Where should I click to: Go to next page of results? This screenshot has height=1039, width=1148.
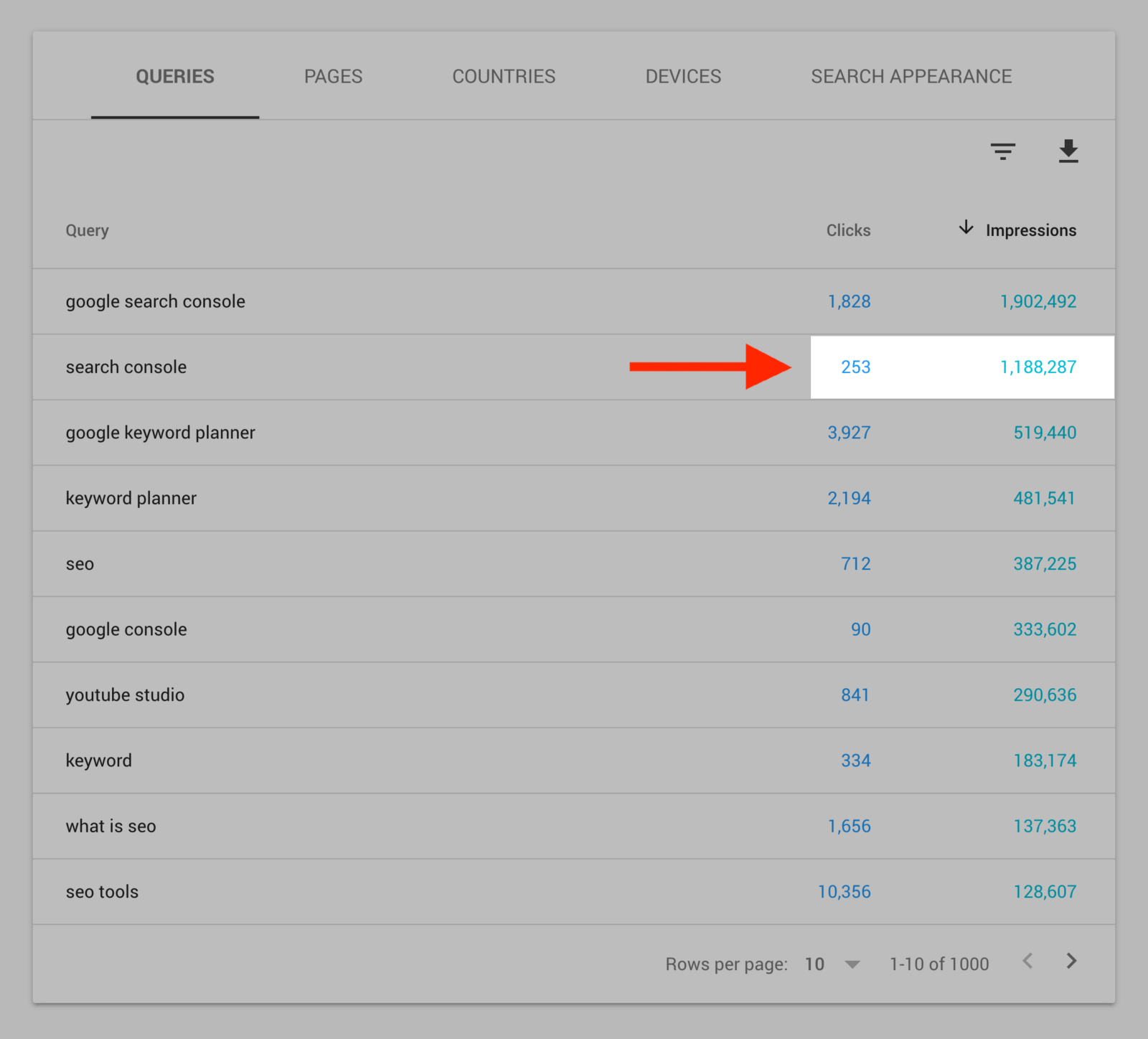point(1071,962)
